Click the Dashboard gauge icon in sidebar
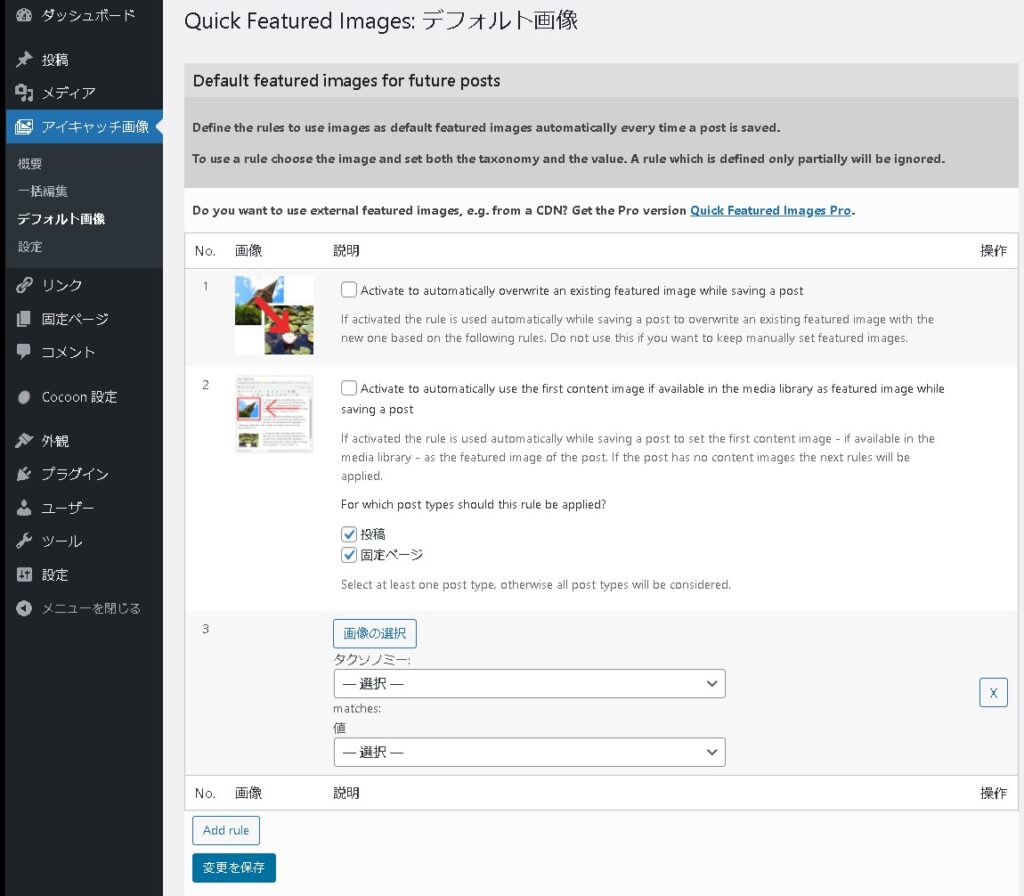This screenshot has width=1024, height=896. click(x=25, y=15)
